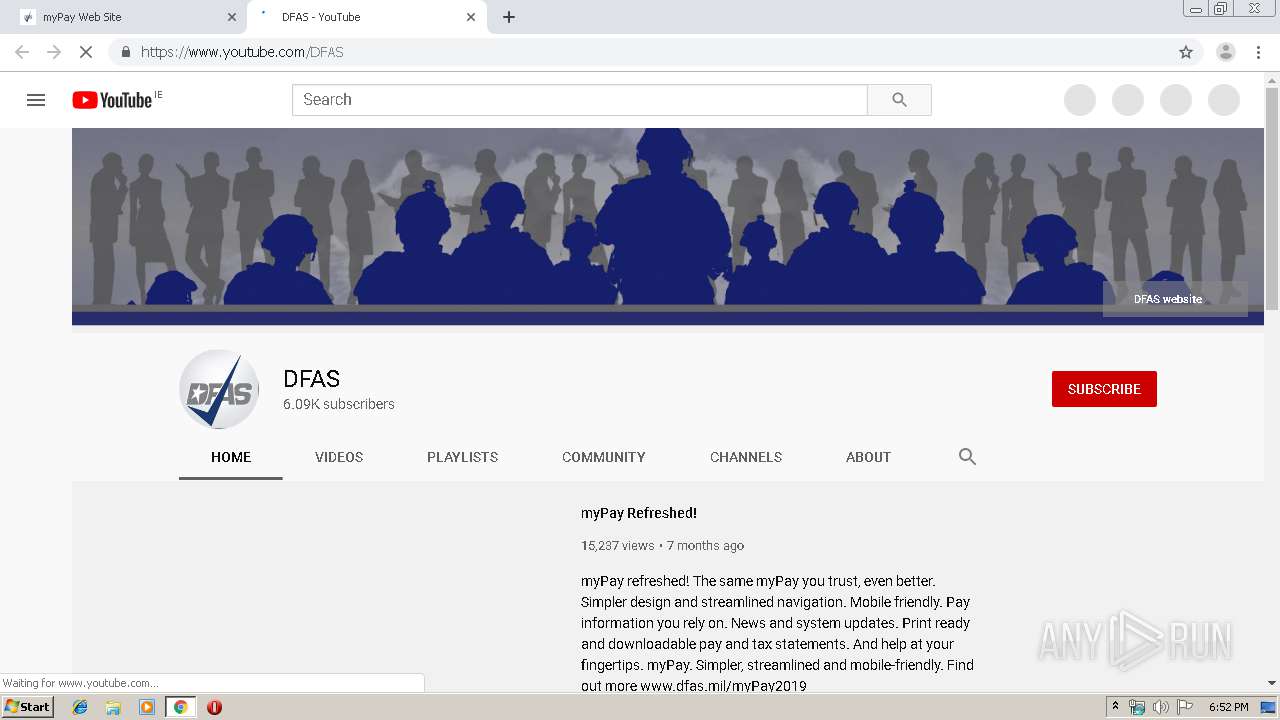Click the 6.09K subscribers text
Screen dimensions: 1280x720
[x=339, y=404]
